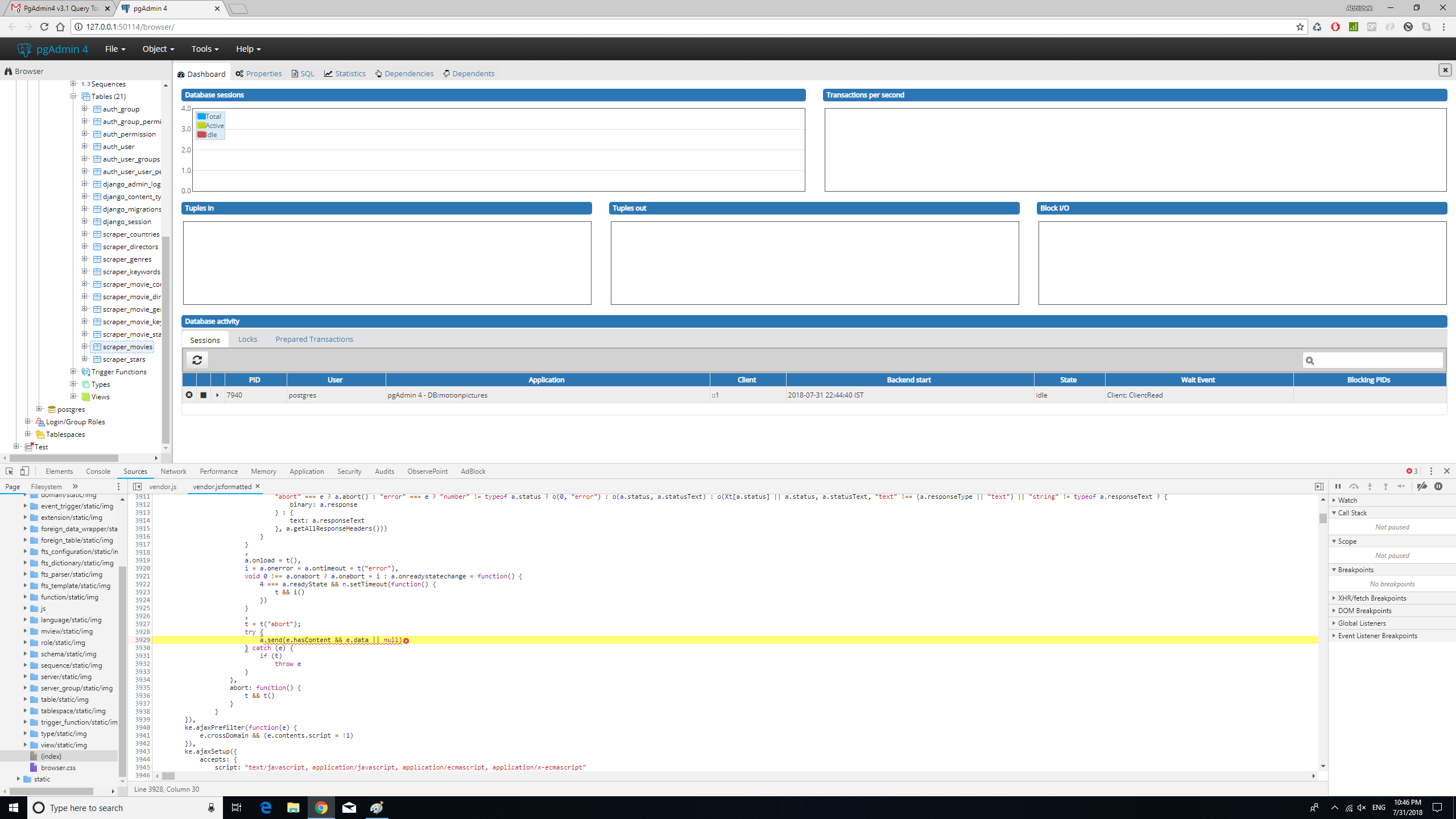This screenshot has width=1456, height=819.
Task: Hide the DevTools debugger sidebar
Action: pos(1319,486)
